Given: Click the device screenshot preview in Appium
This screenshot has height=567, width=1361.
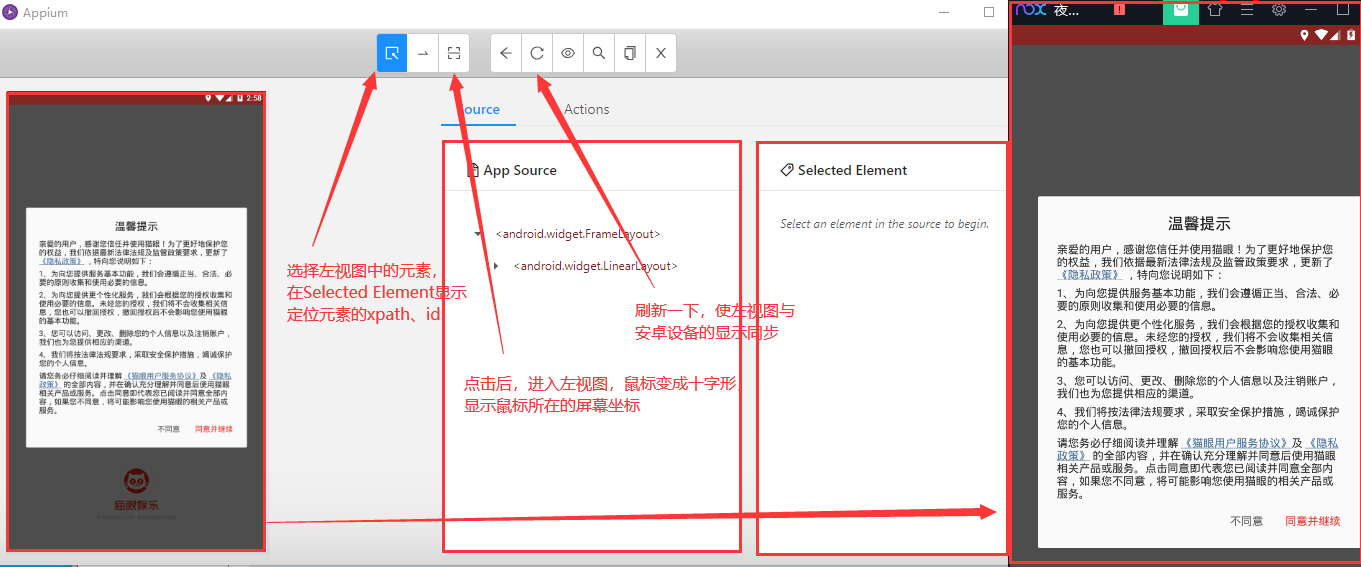Looking at the screenshot, I should click(137, 321).
